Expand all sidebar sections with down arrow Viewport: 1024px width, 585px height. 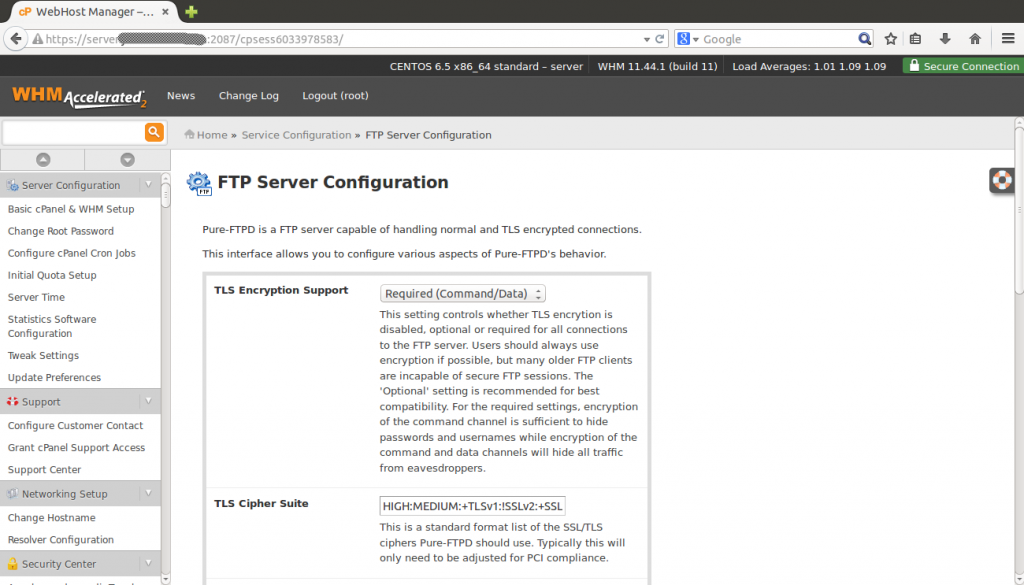coord(127,159)
